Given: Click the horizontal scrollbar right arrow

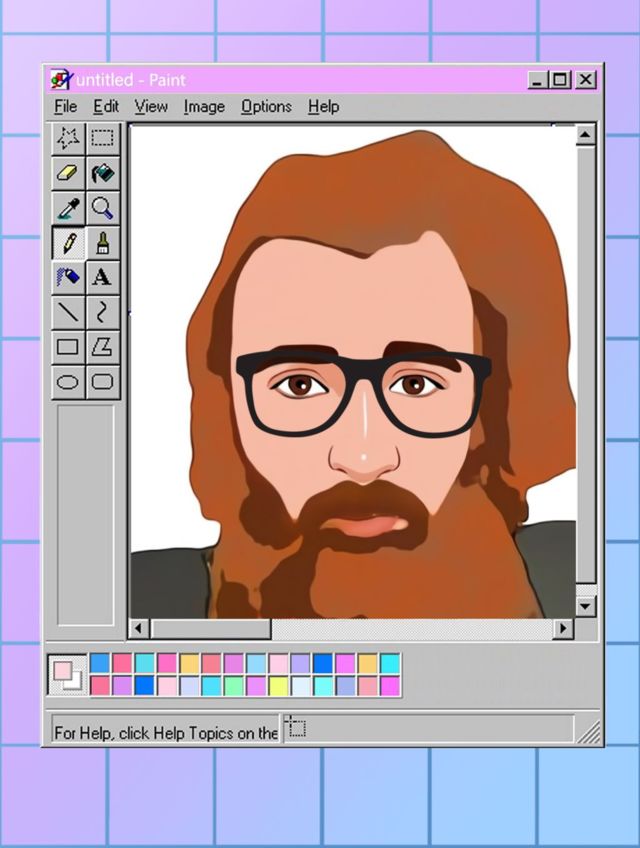Looking at the screenshot, I should 563,629.
